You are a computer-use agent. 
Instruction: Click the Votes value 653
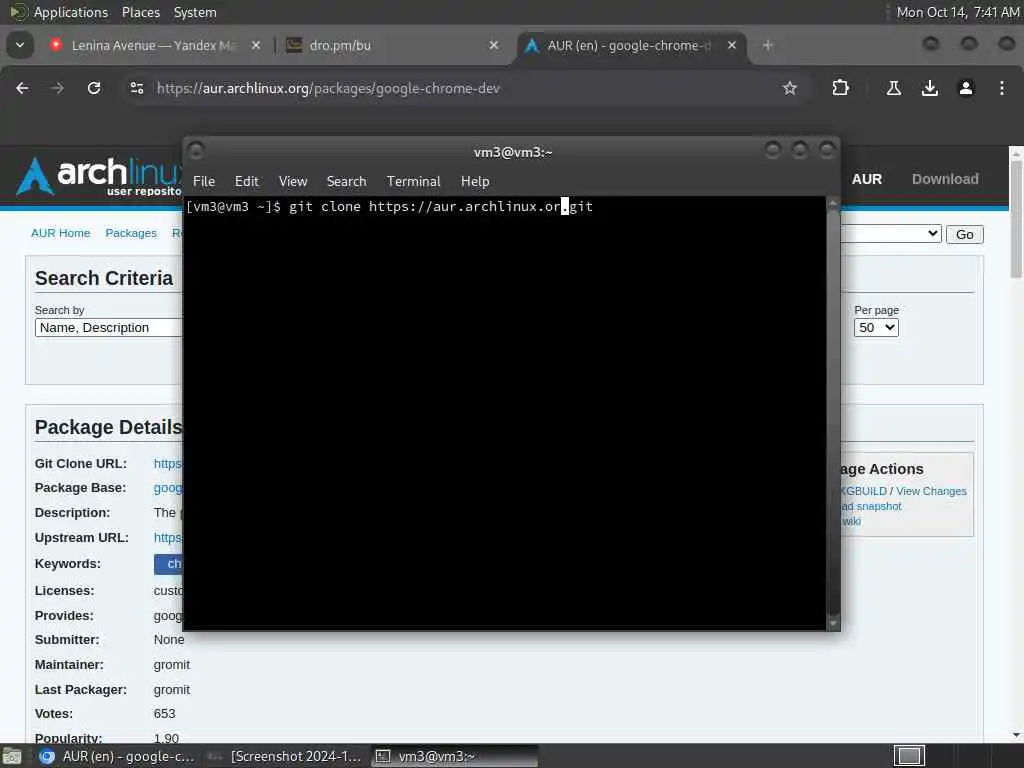[165, 714]
